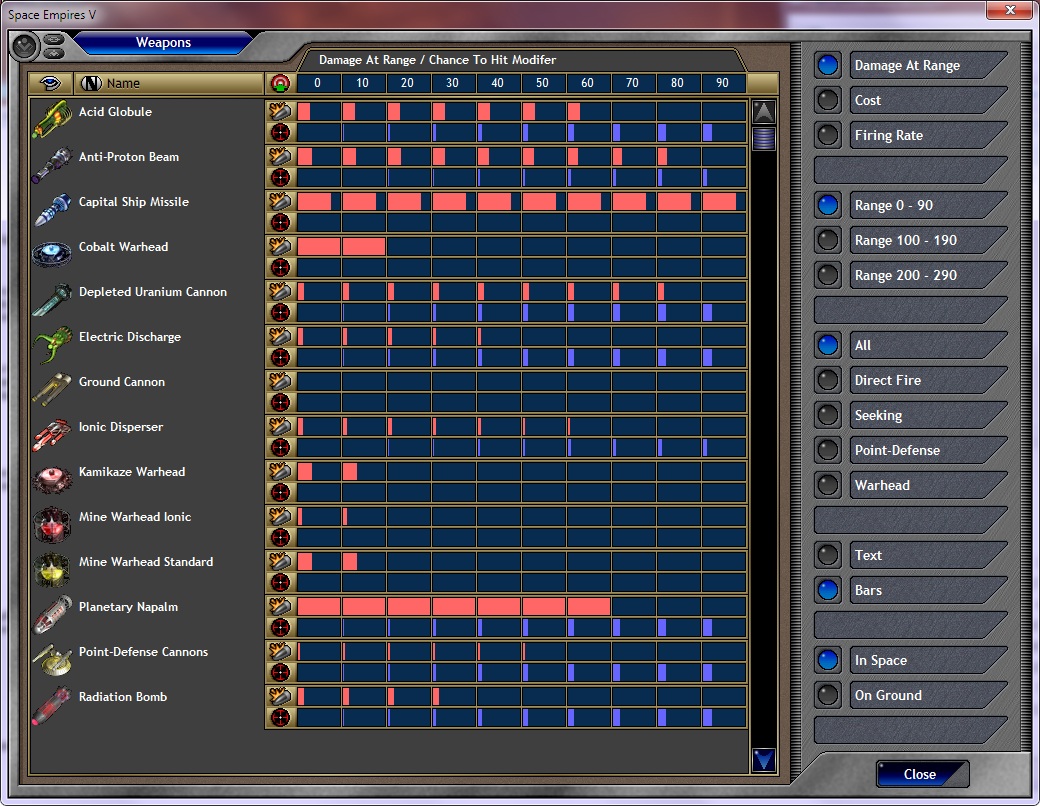
Task: Click the N name sort icon
Action: coord(91,83)
